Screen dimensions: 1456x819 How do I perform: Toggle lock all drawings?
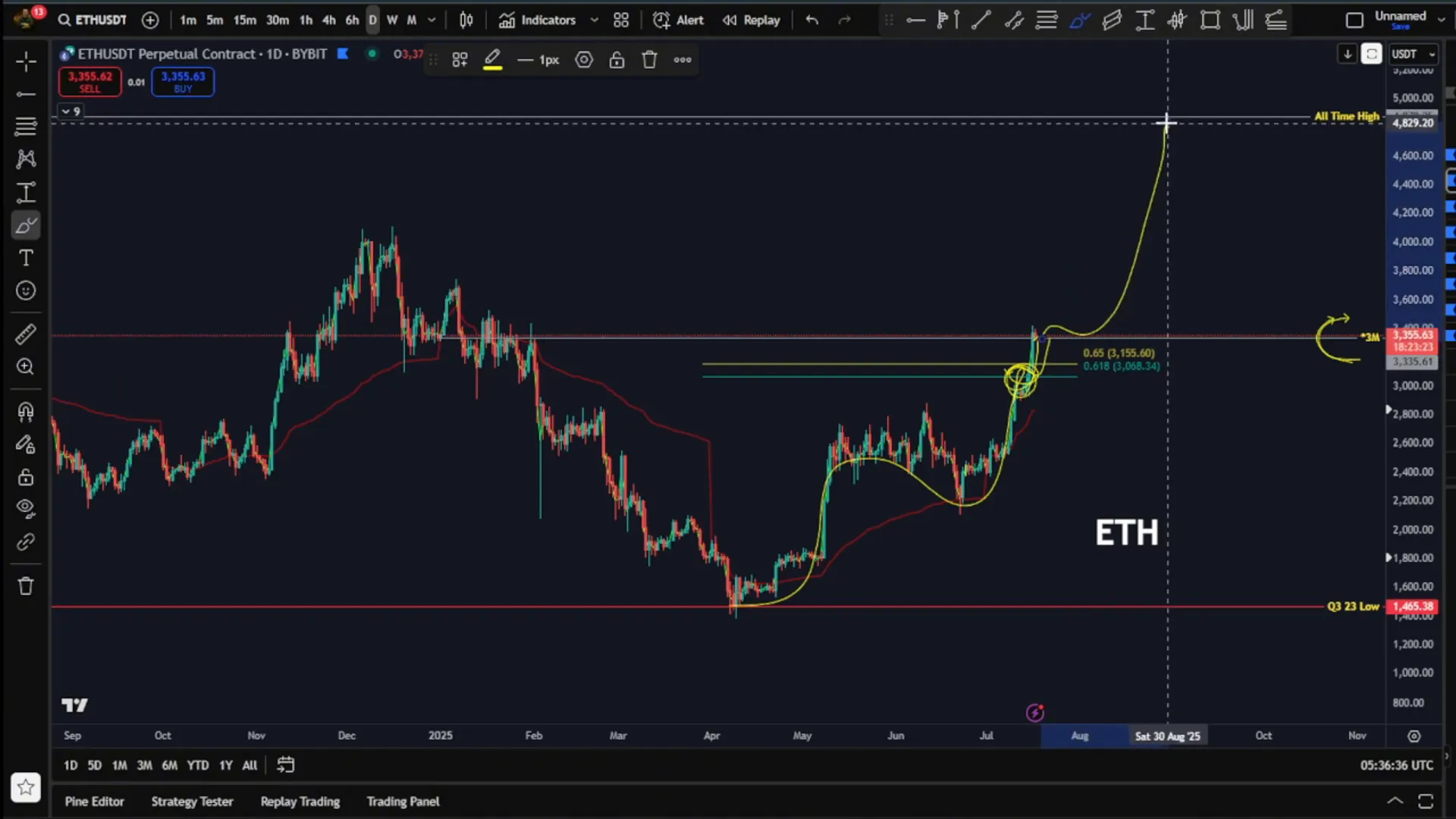point(26,477)
